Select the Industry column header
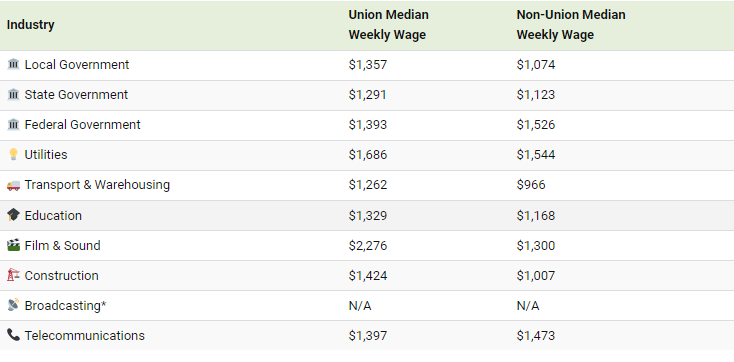 (x=30, y=25)
